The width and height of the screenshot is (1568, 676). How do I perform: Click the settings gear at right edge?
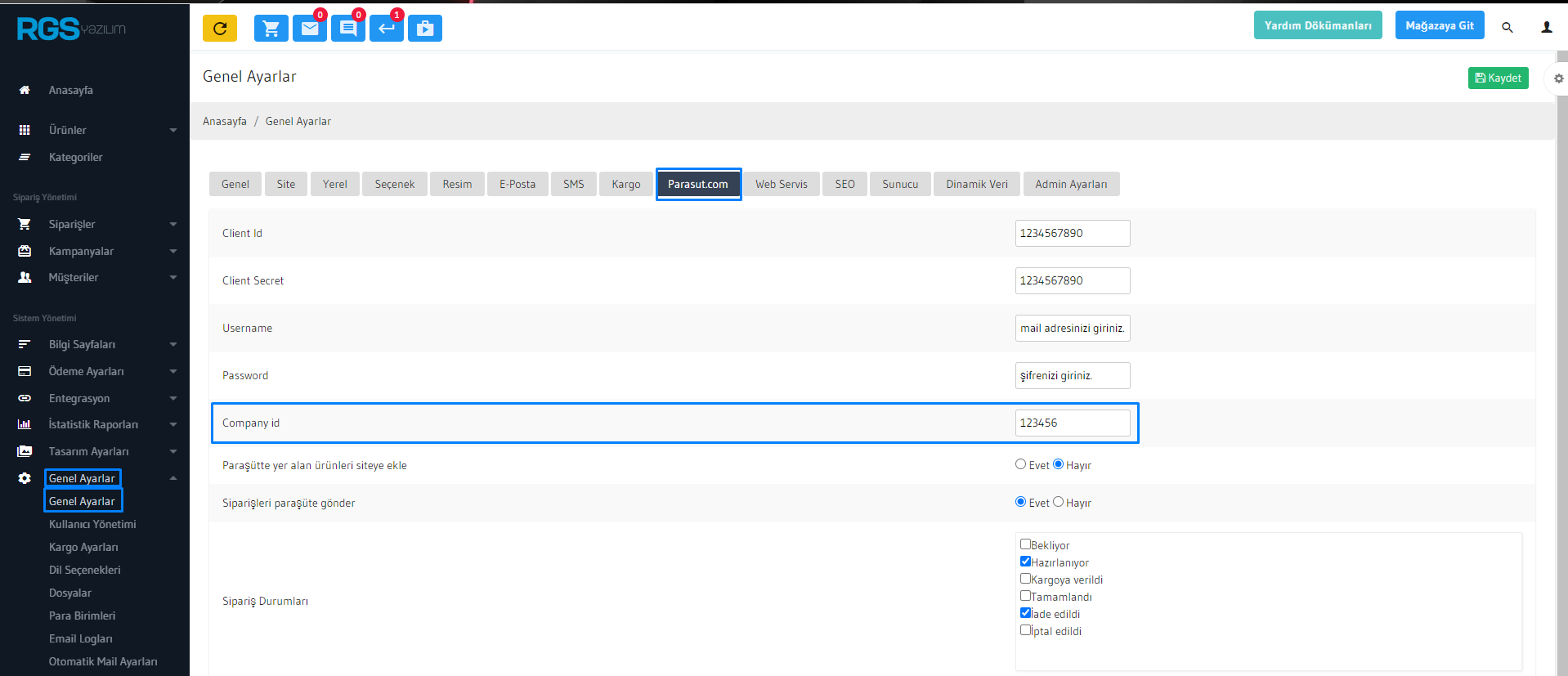[1558, 78]
